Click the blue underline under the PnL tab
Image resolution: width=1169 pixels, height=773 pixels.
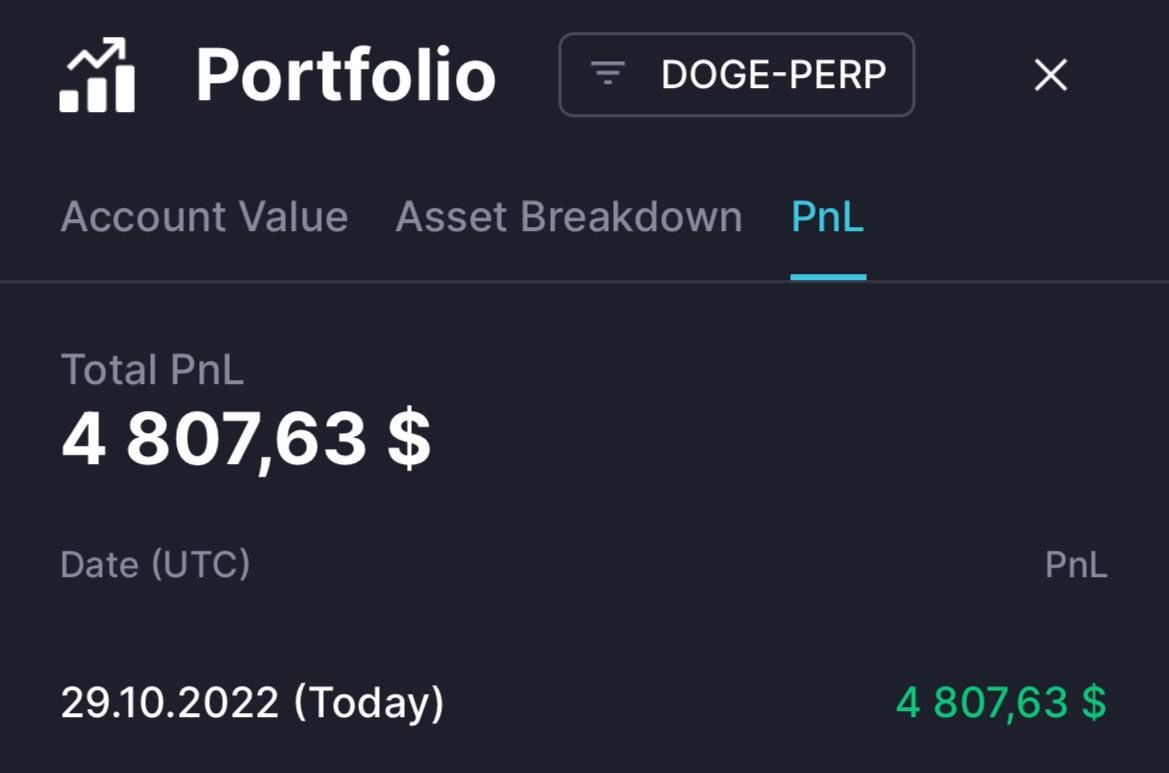pyautogui.click(x=828, y=277)
